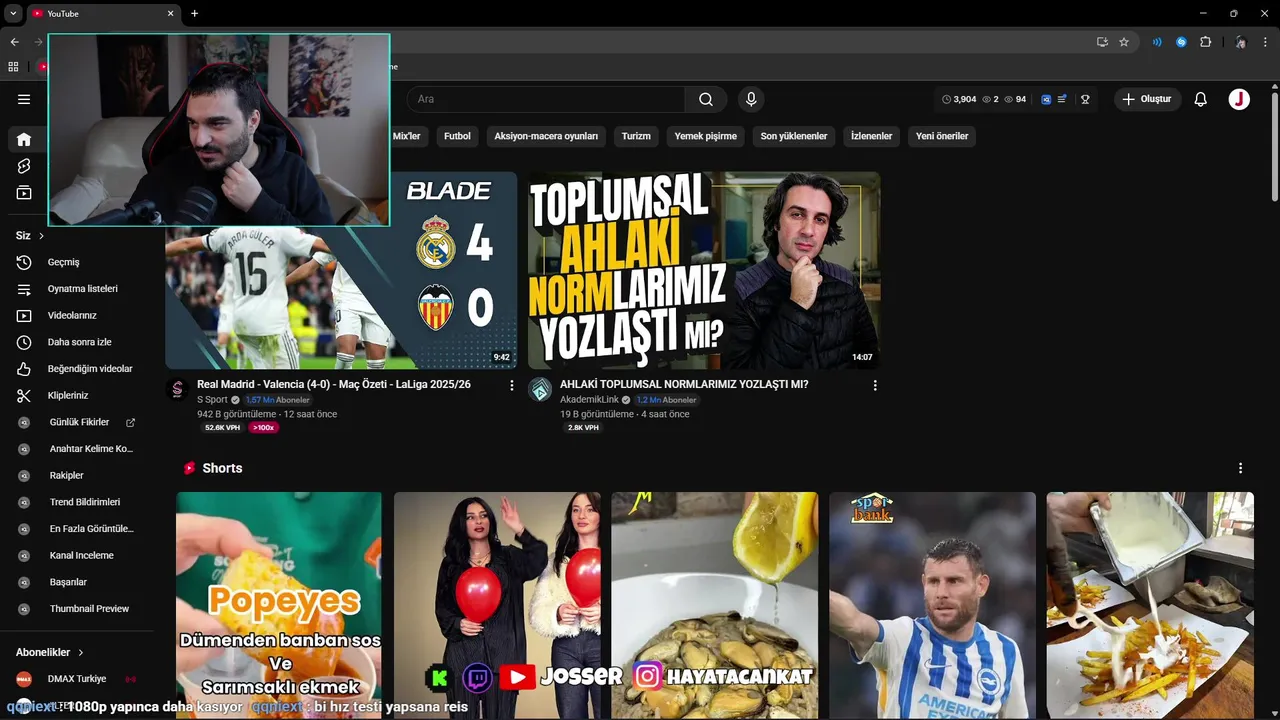The image size is (1280, 720).
Task: Open the Extensions puzzle icon
Action: pyautogui.click(x=1205, y=42)
